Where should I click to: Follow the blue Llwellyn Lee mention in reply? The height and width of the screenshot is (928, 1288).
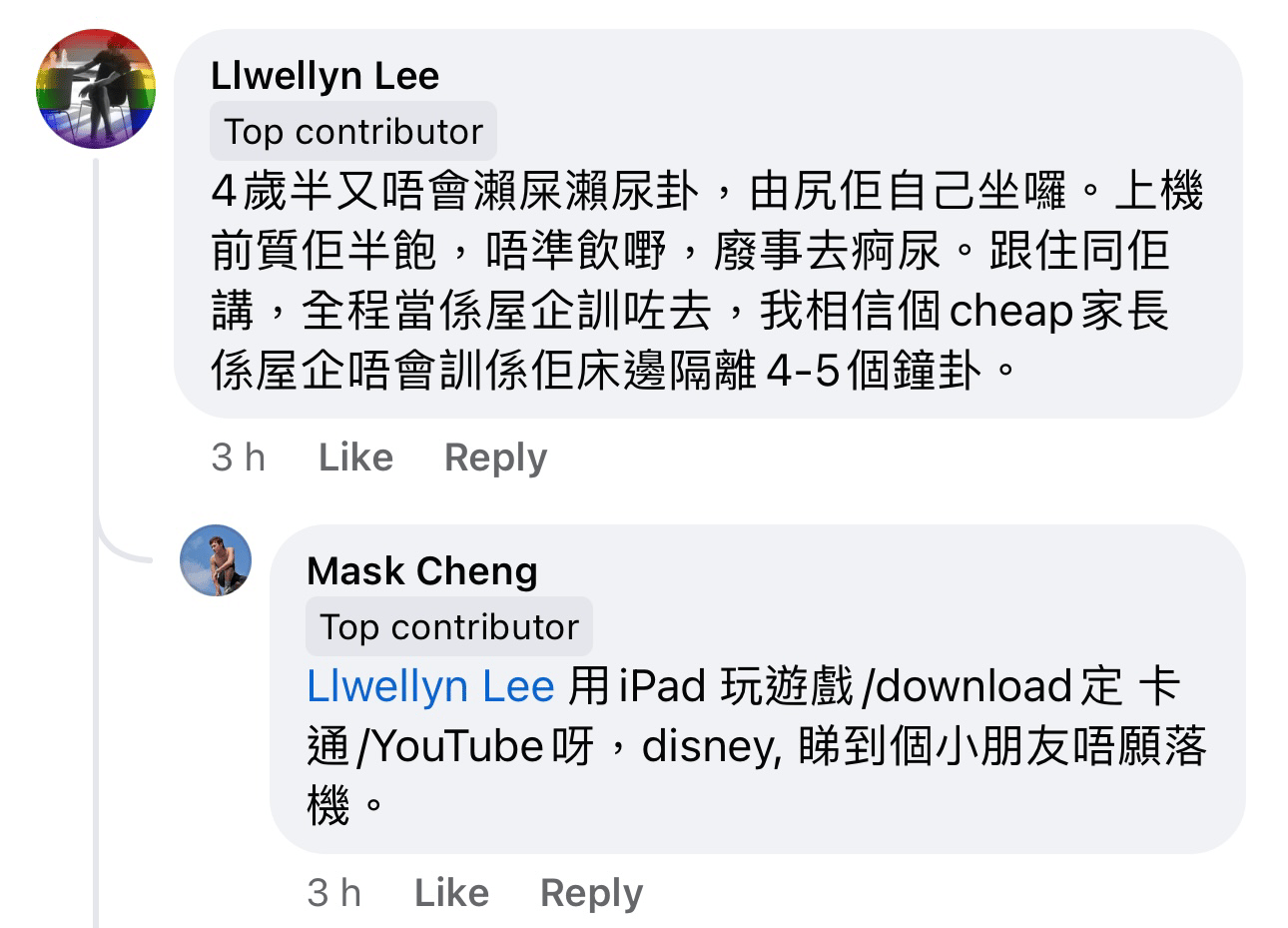point(430,686)
